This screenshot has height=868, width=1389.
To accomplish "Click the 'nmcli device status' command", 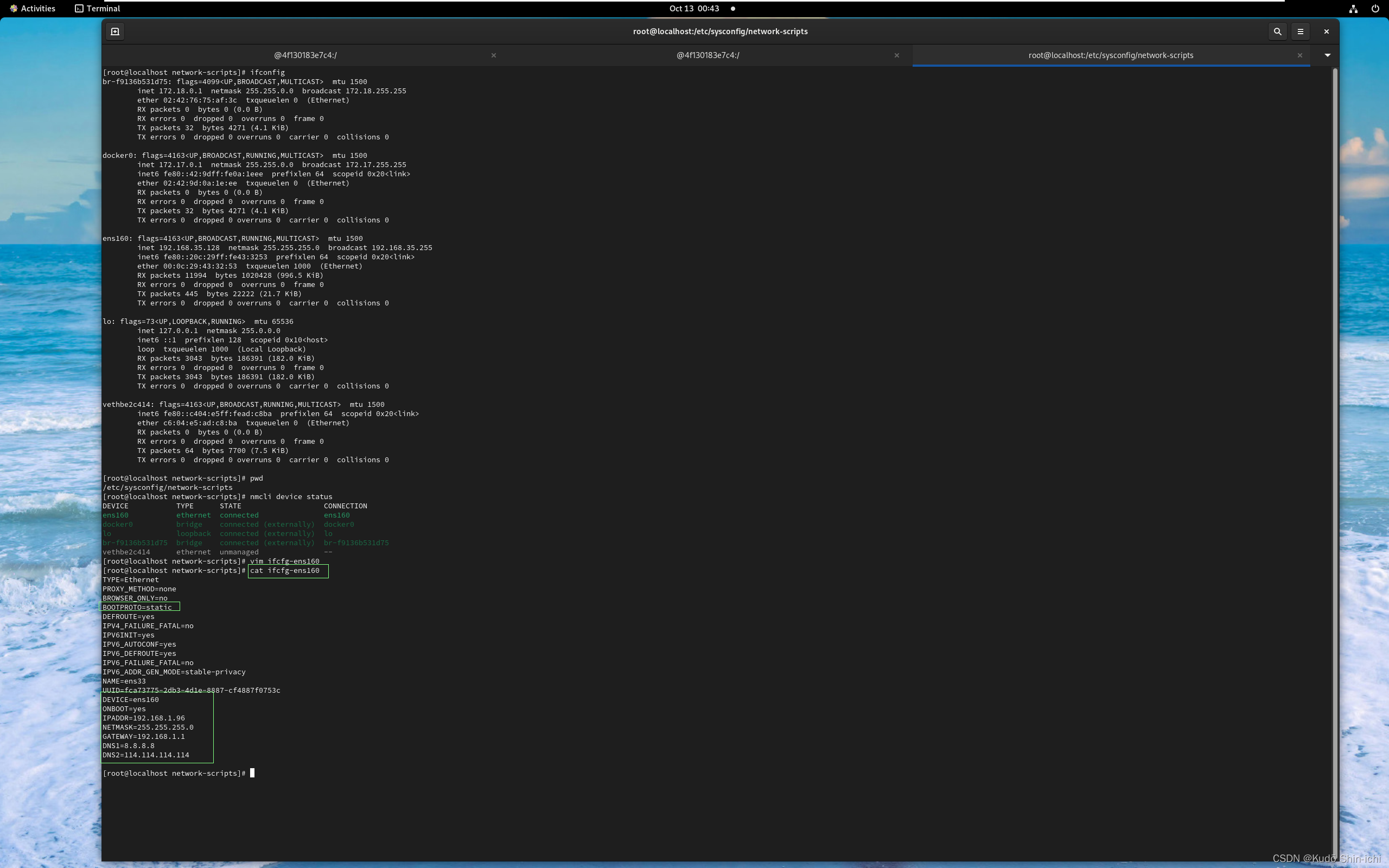I will pos(291,496).
